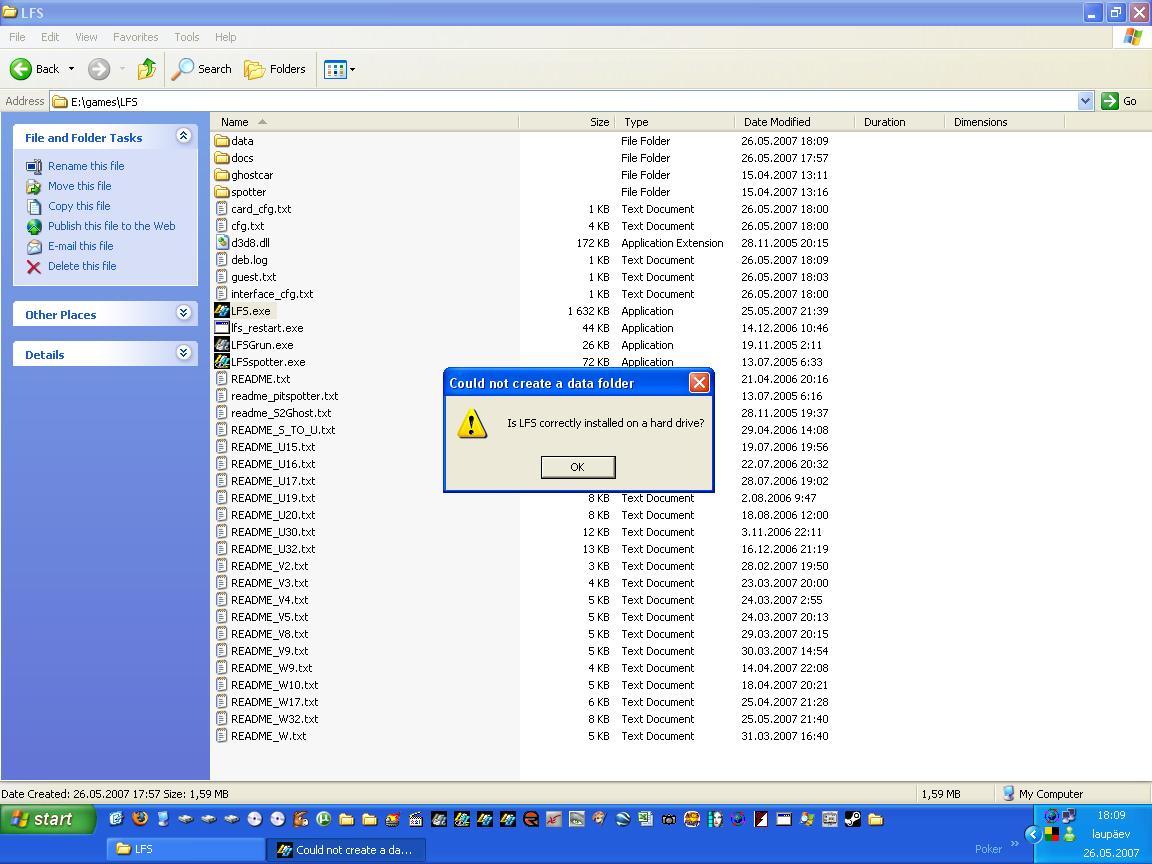Select the readme_pitspotter.txt file
This screenshot has height=864, width=1152.
[x=284, y=396]
